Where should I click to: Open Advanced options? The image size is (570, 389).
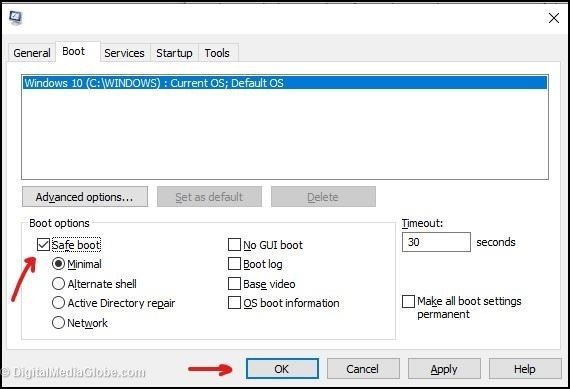[85, 197]
